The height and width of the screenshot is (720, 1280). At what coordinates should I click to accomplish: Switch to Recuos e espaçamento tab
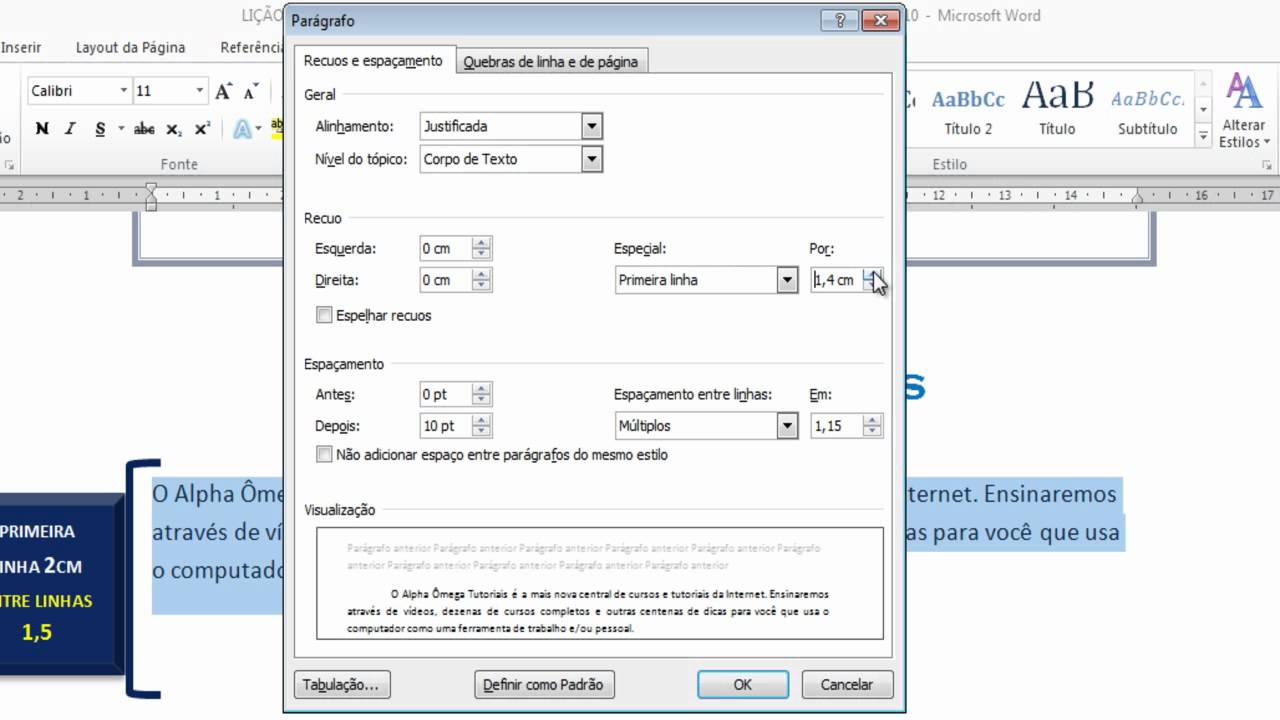point(373,61)
